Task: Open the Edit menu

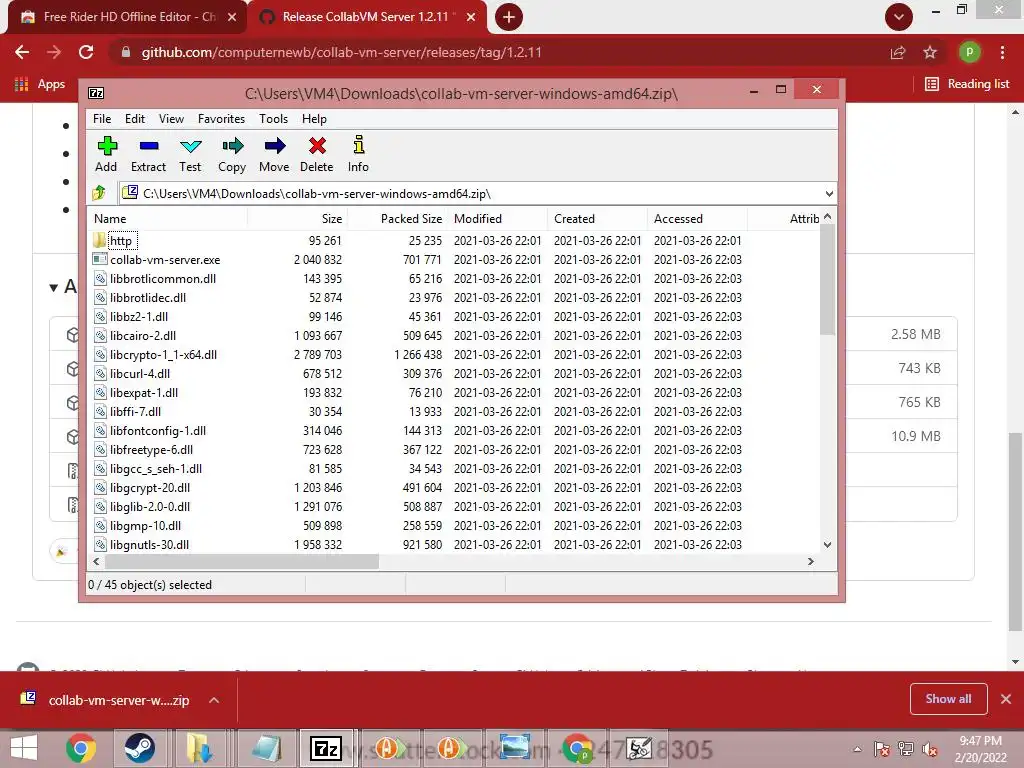Action: point(135,119)
